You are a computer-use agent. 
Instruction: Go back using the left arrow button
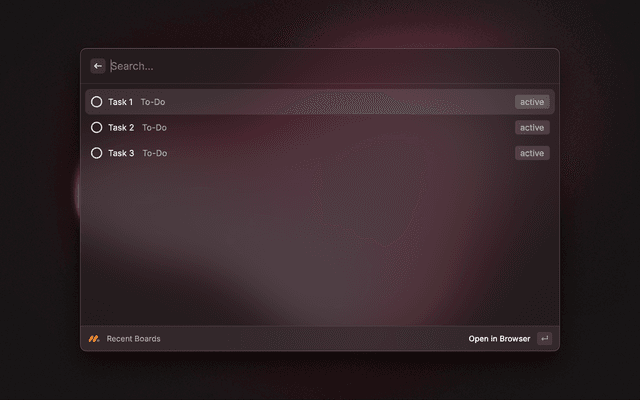tap(98, 66)
